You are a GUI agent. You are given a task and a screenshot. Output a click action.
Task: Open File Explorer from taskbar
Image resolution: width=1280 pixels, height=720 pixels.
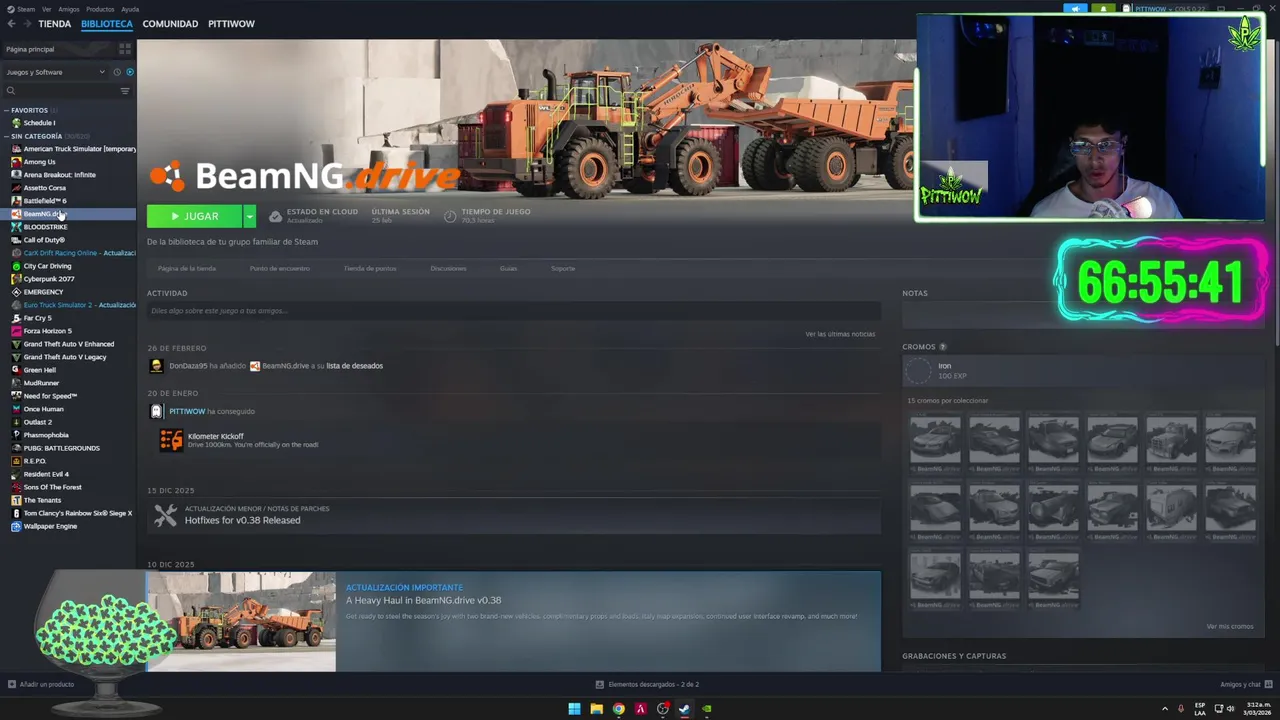[x=596, y=709]
